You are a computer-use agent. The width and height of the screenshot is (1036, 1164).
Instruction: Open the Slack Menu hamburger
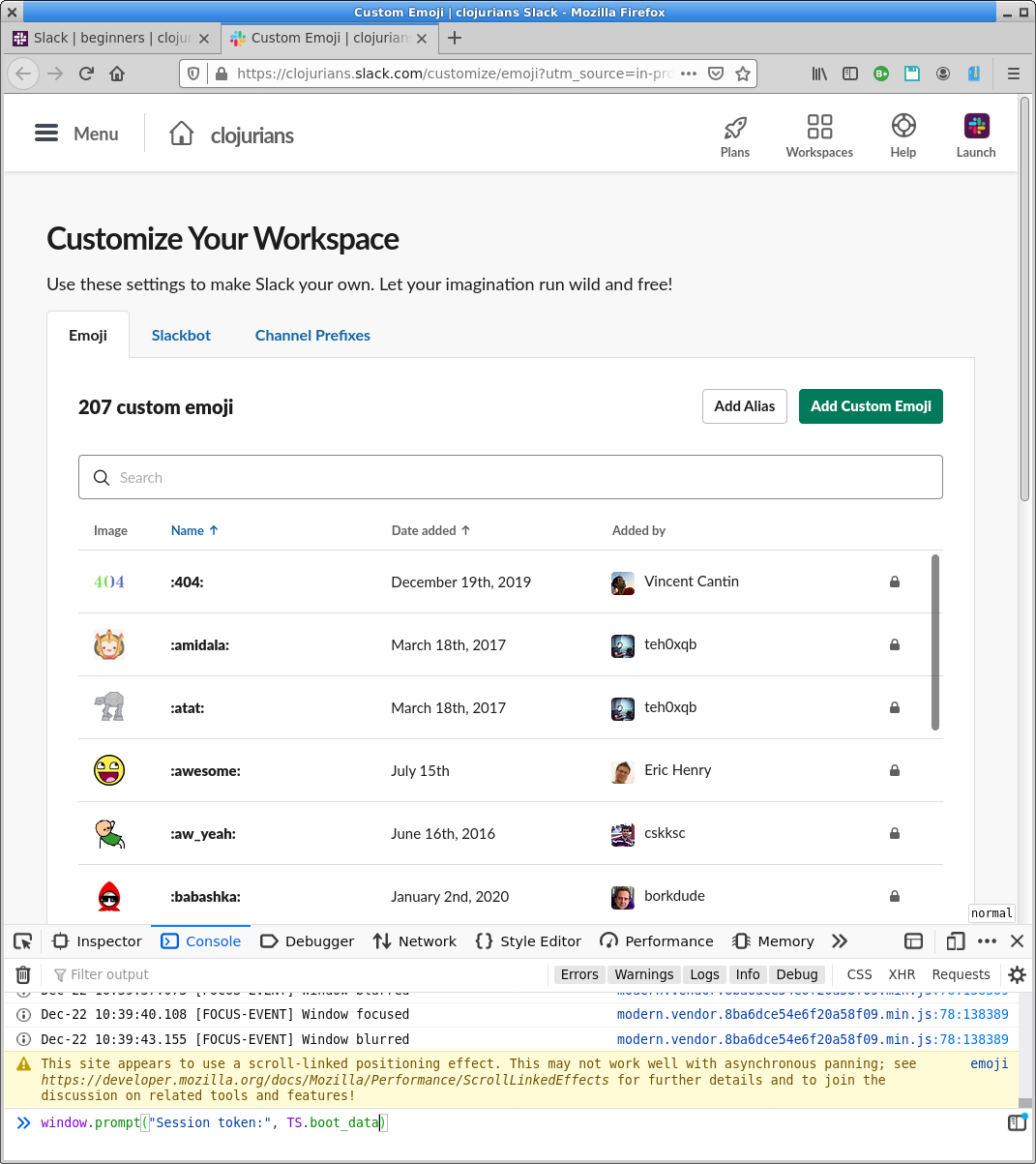pyautogui.click(x=46, y=134)
